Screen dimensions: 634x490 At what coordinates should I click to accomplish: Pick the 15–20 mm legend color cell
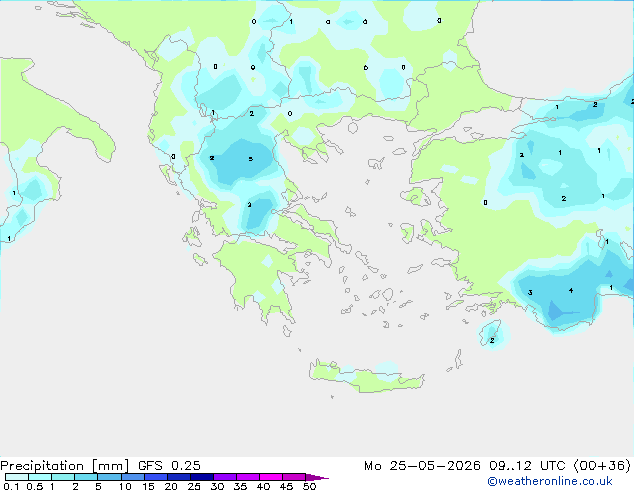click(156, 477)
